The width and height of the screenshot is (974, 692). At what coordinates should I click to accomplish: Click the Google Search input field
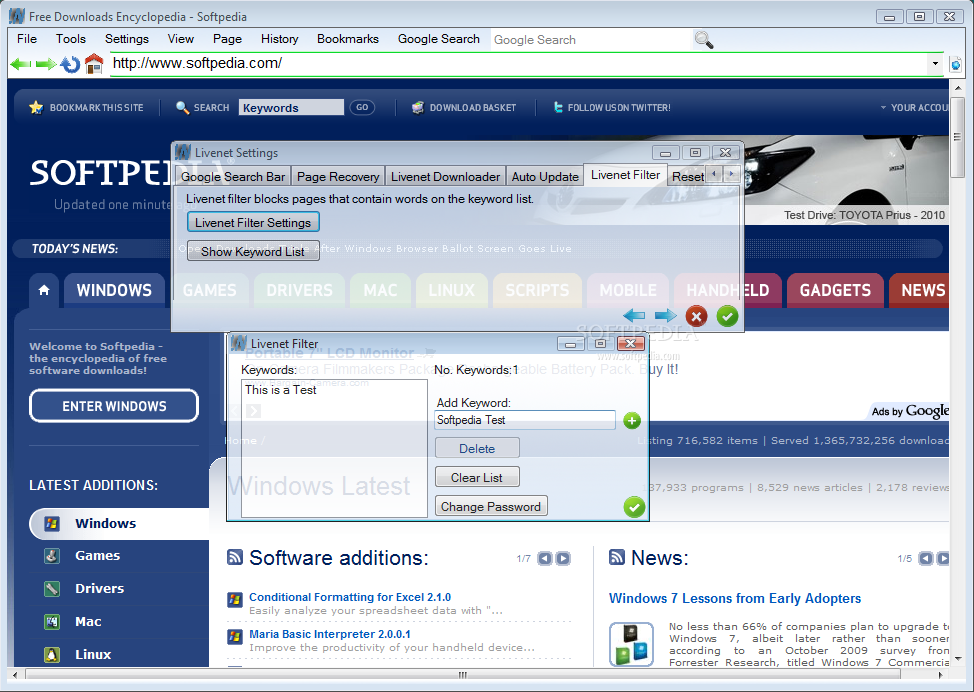pyautogui.click(x=592, y=40)
